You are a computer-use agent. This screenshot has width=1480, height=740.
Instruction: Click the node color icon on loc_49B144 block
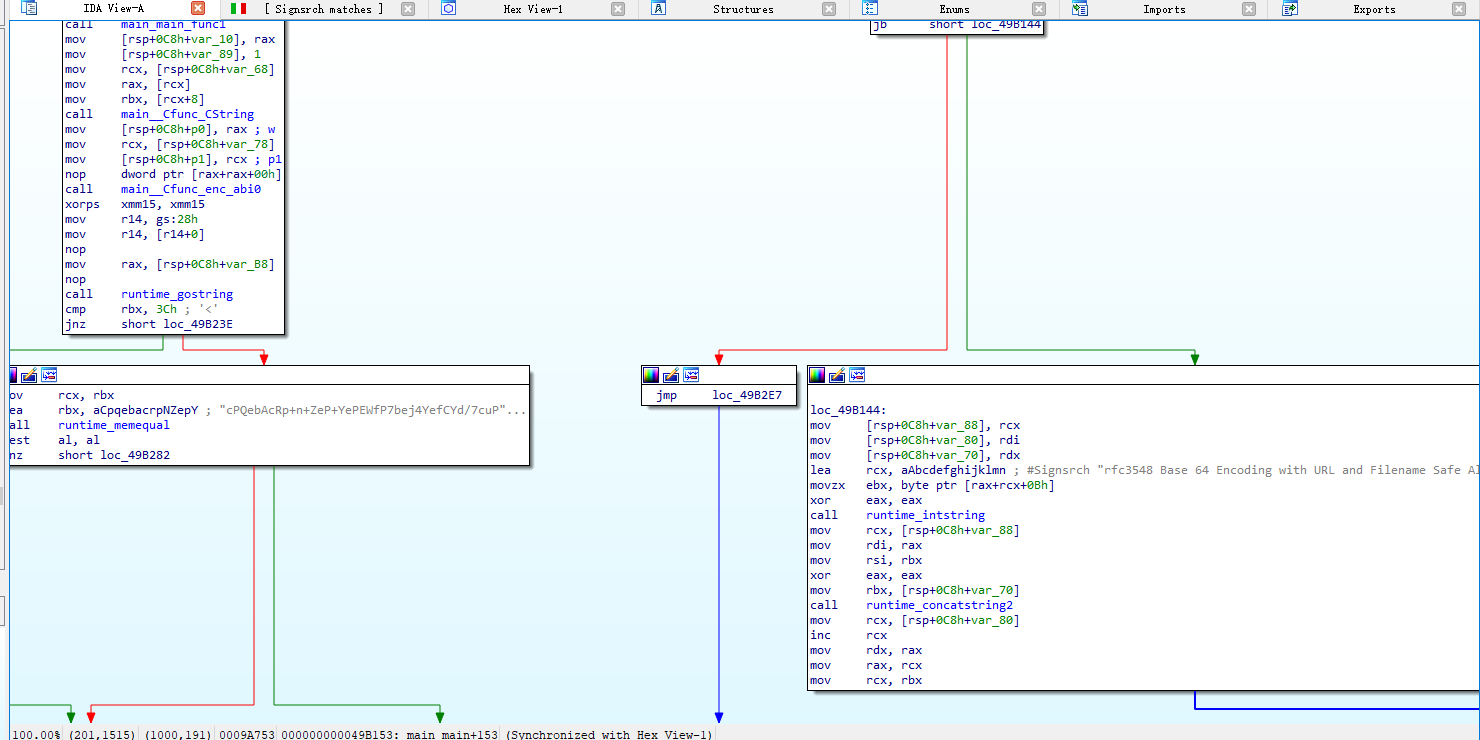(818, 375)
